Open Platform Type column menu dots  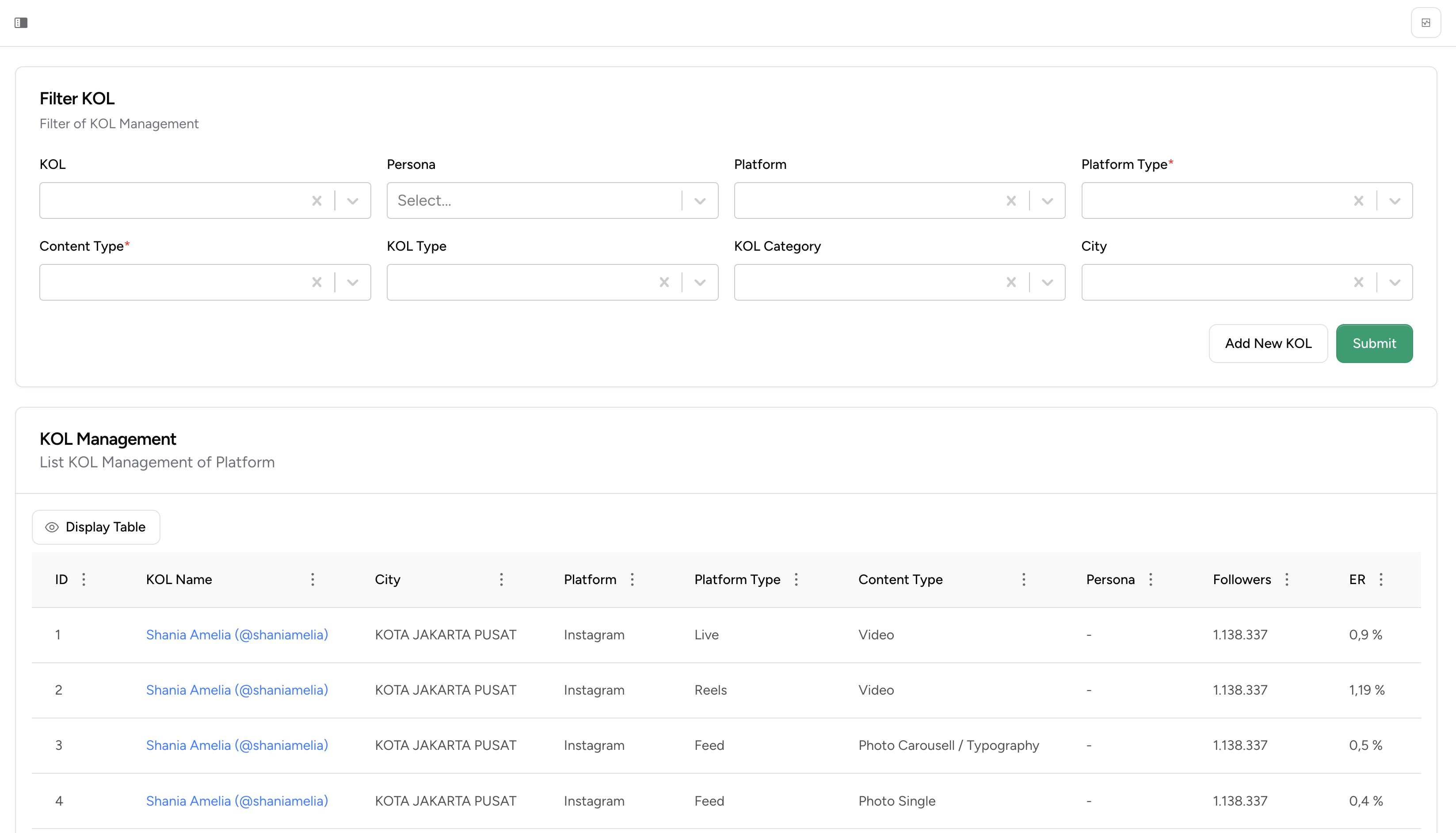pos(796,580)
